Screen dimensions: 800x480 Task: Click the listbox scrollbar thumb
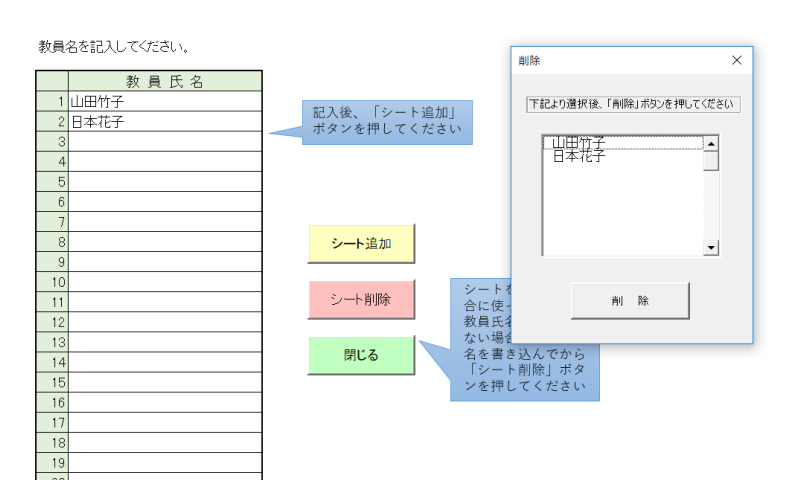(711, 161)
